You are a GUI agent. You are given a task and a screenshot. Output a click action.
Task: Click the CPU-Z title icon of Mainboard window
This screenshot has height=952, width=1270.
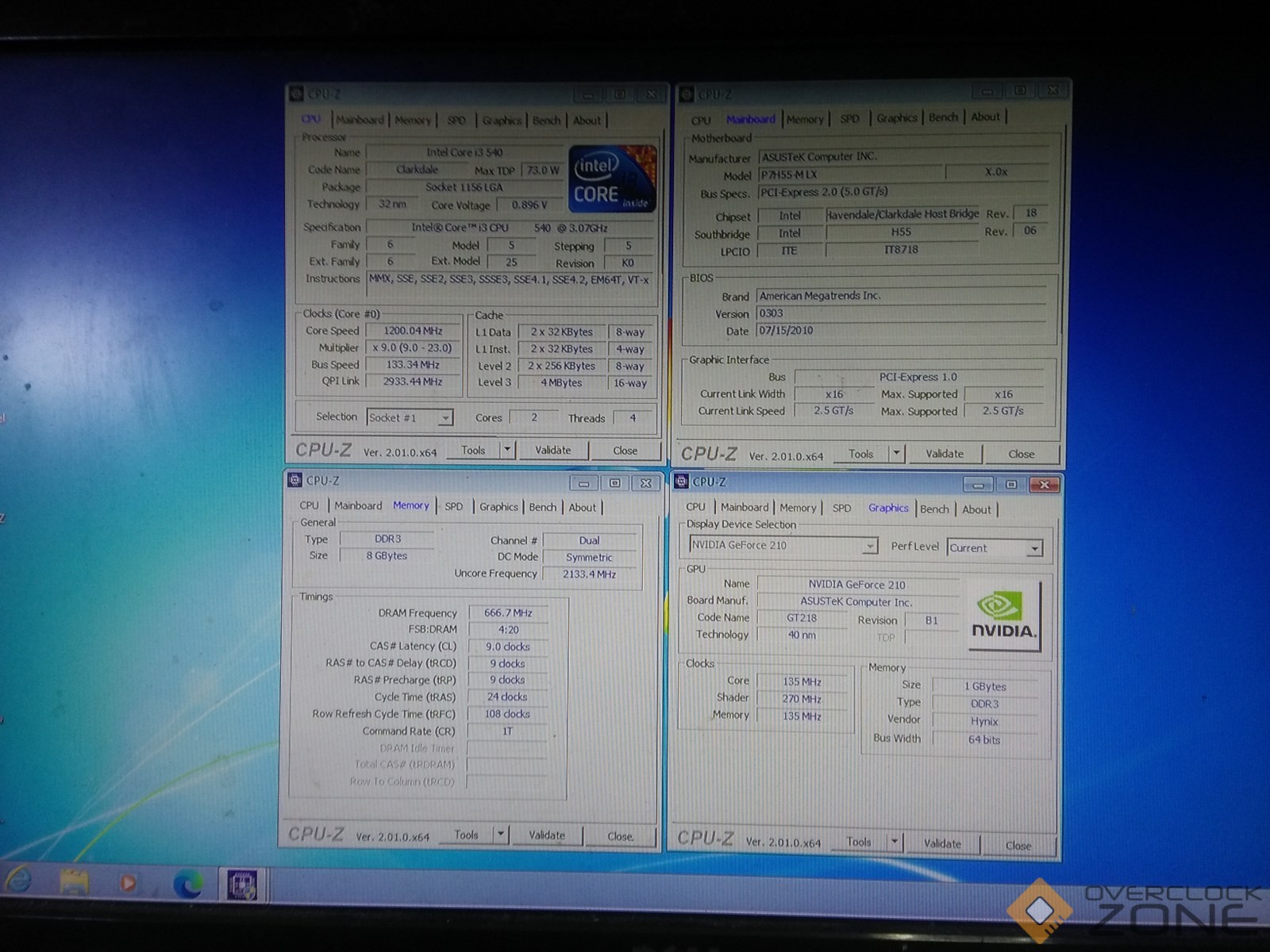pos(687,94)
